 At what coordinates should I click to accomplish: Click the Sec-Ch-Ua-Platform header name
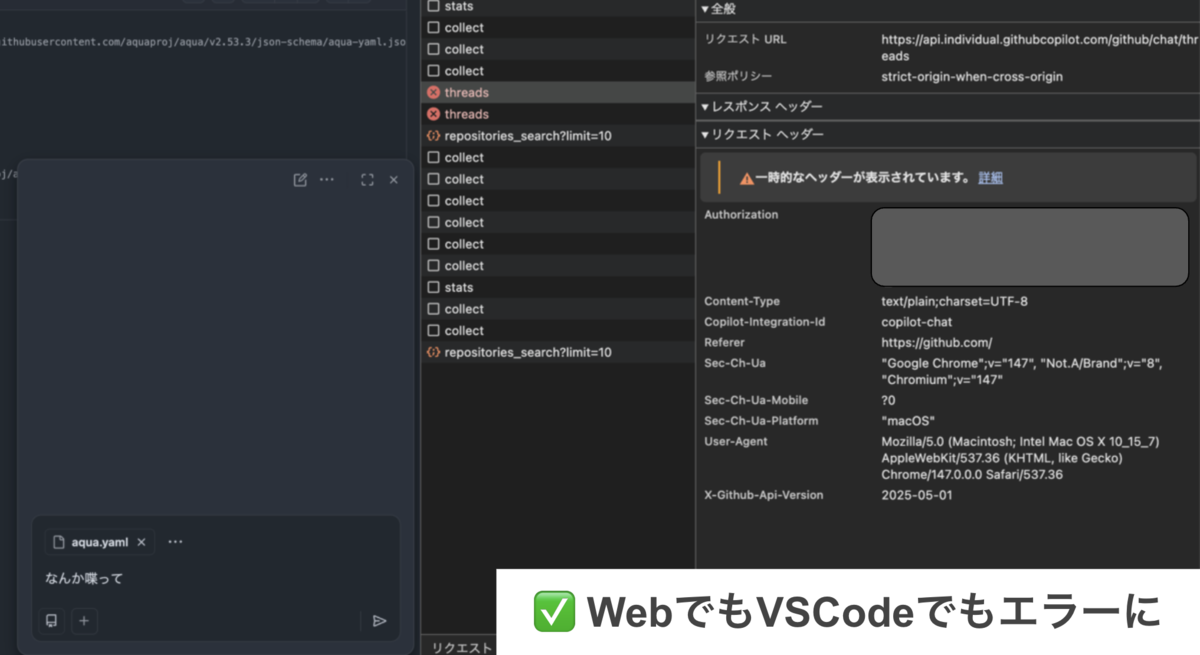(761, 421)
